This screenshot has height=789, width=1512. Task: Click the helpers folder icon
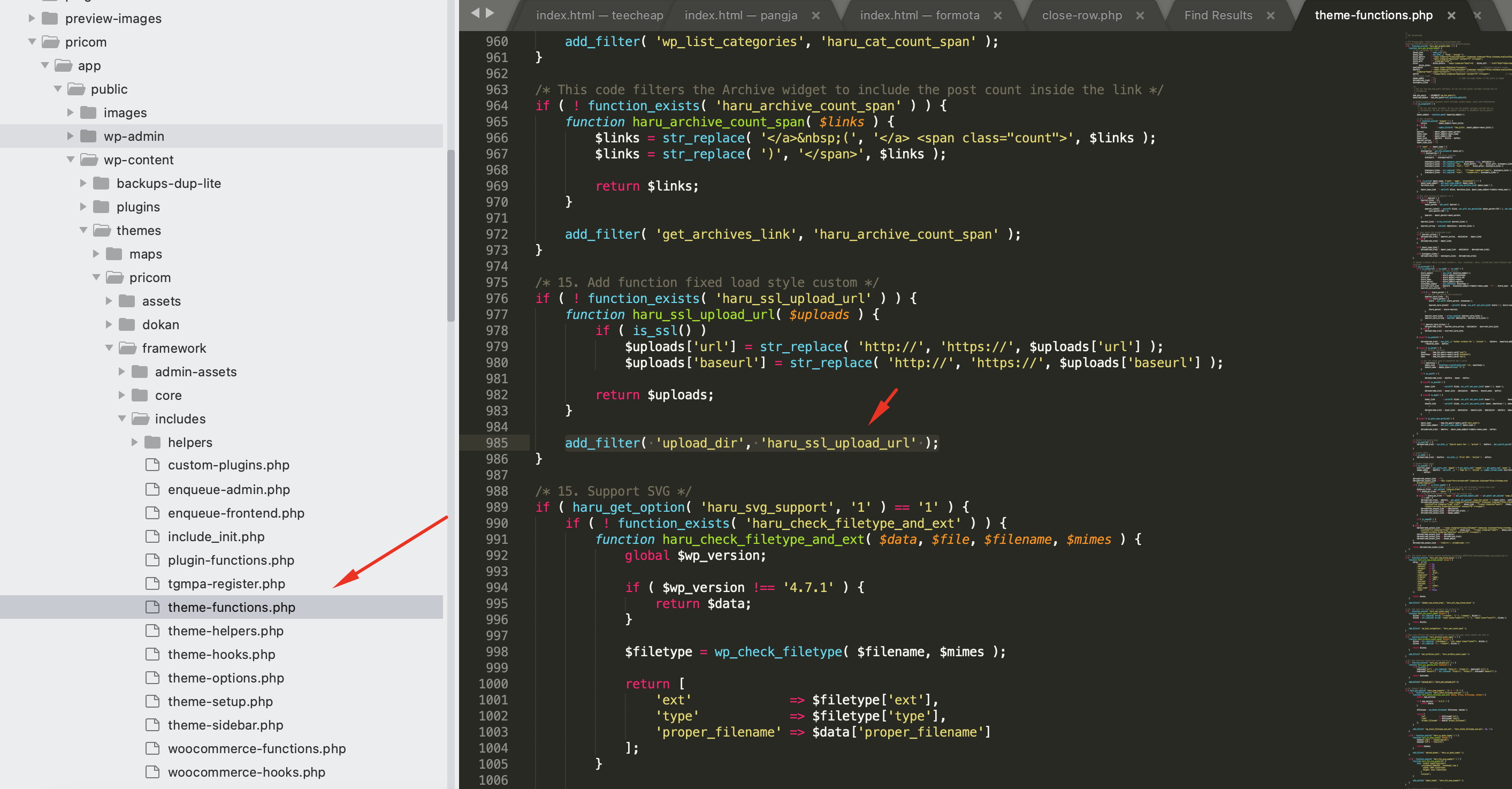point(152,442)
